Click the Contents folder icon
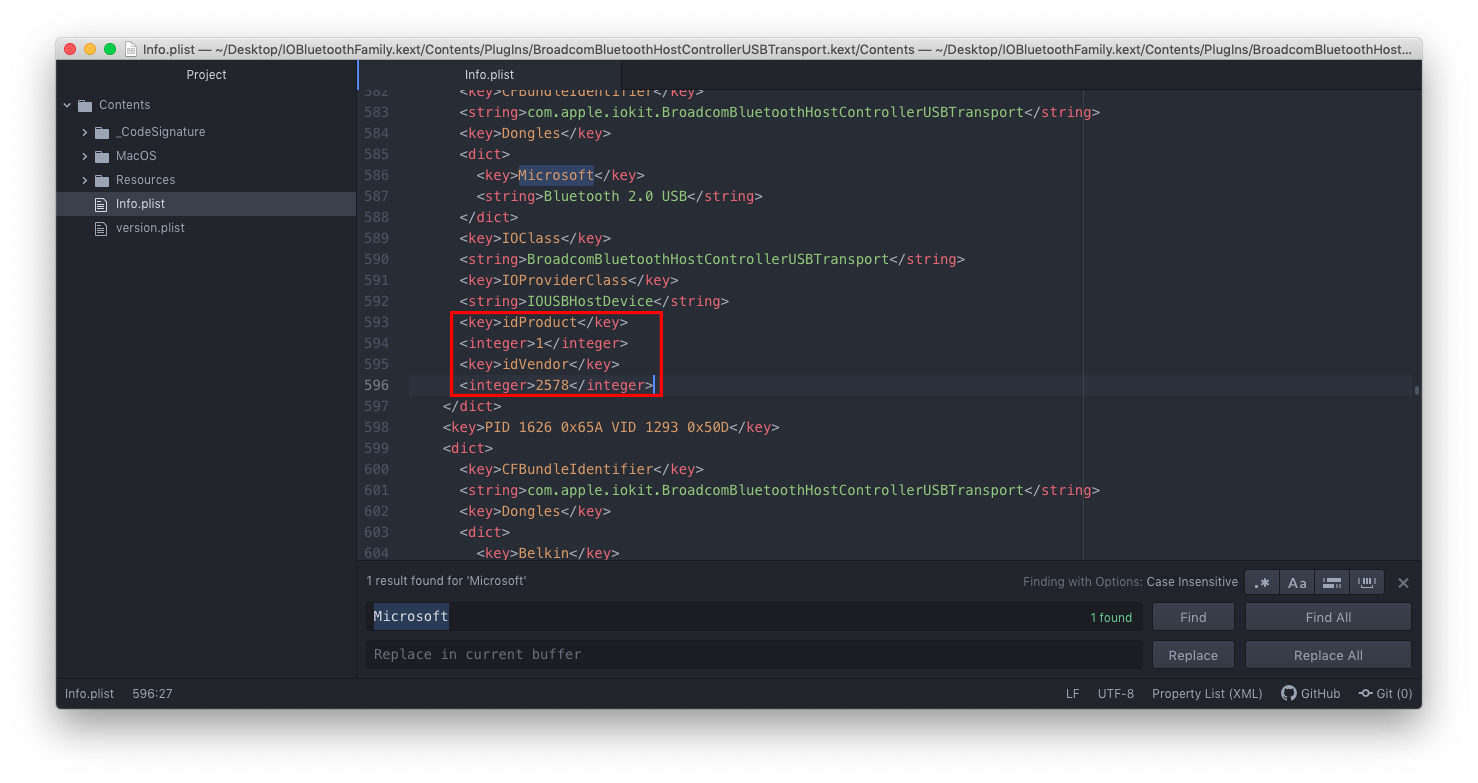The width and height of the screenshot is (1478, 783). 84,105
